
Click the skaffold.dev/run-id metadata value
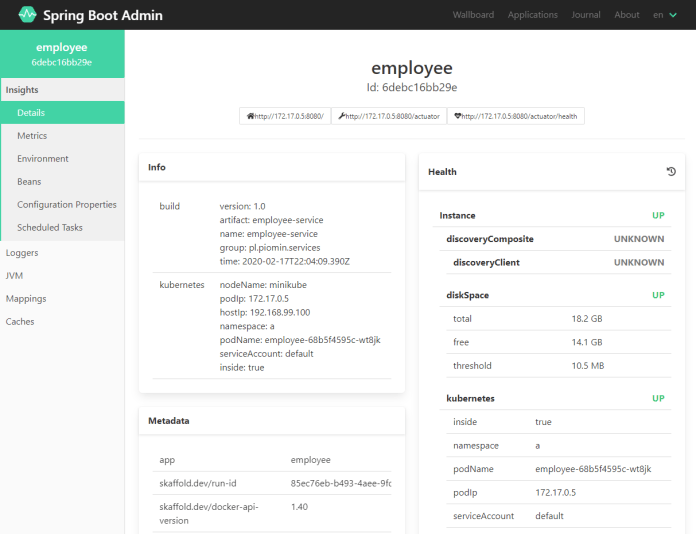341,483
